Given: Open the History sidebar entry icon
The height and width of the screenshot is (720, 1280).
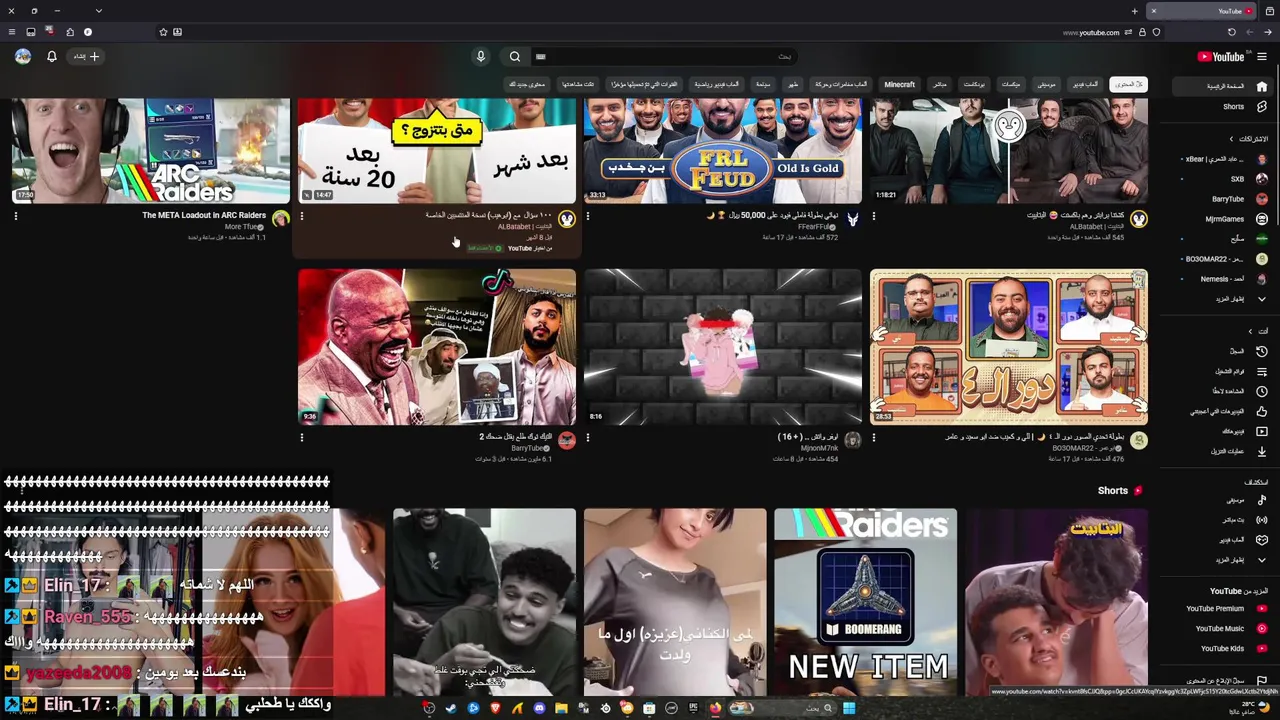Looking at the screenshot, I should click(x=1262, y=351).
